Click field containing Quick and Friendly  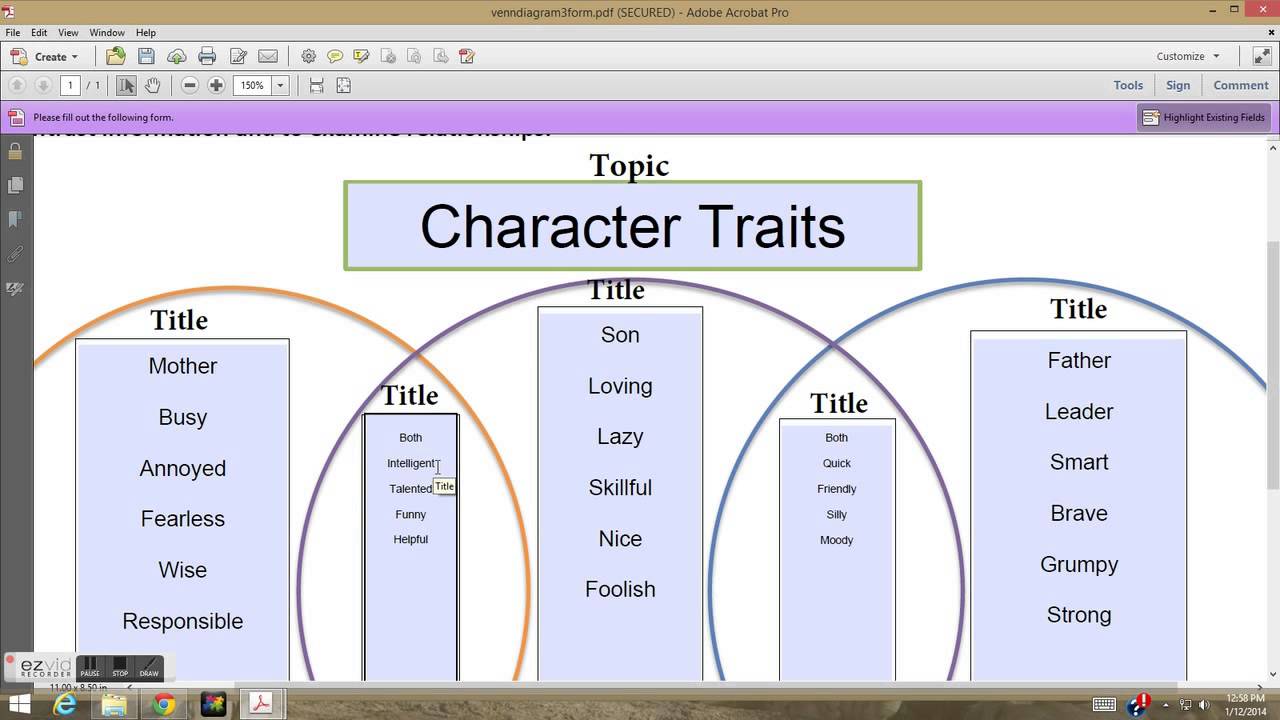837,551
